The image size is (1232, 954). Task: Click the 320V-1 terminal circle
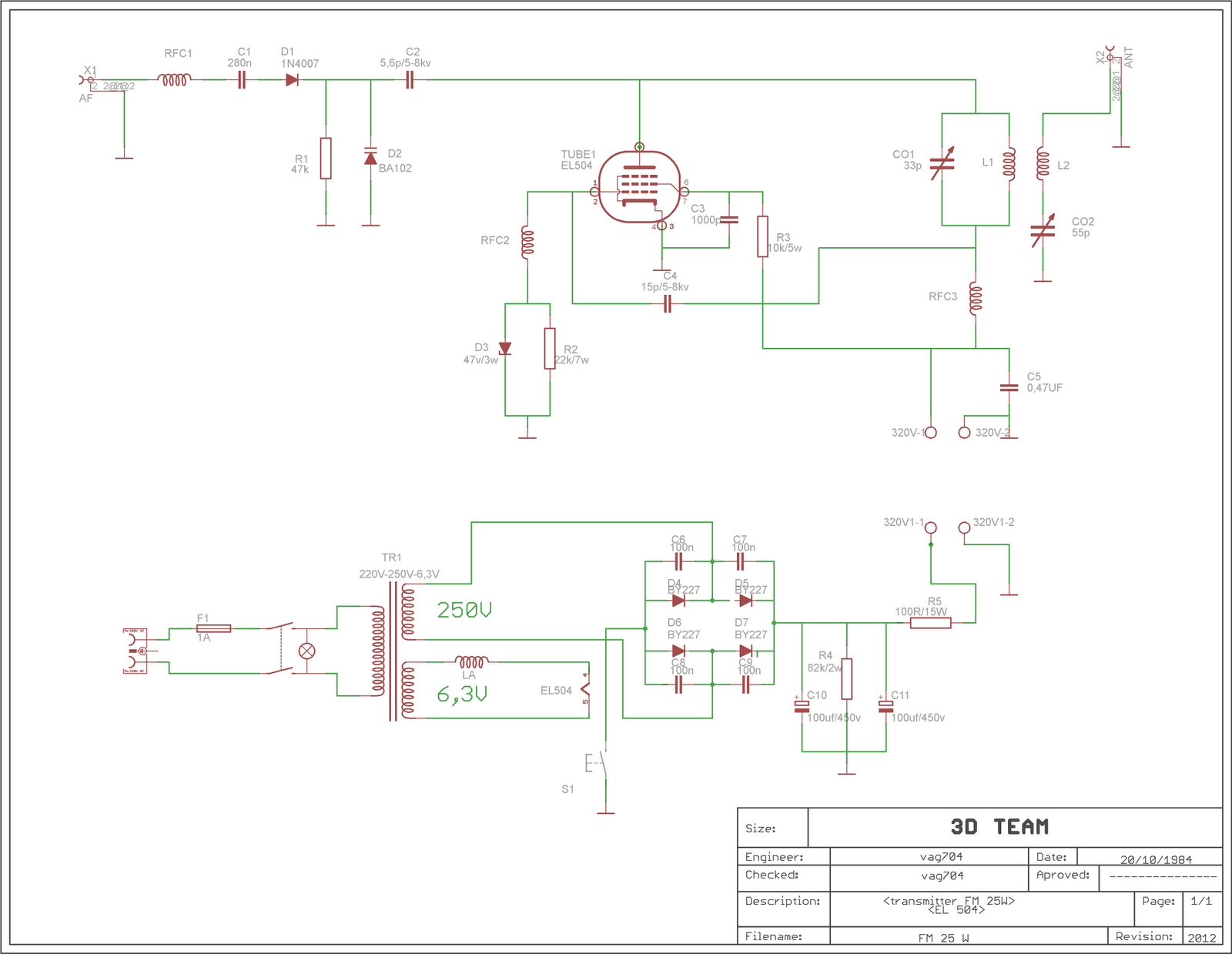(931, 433)
